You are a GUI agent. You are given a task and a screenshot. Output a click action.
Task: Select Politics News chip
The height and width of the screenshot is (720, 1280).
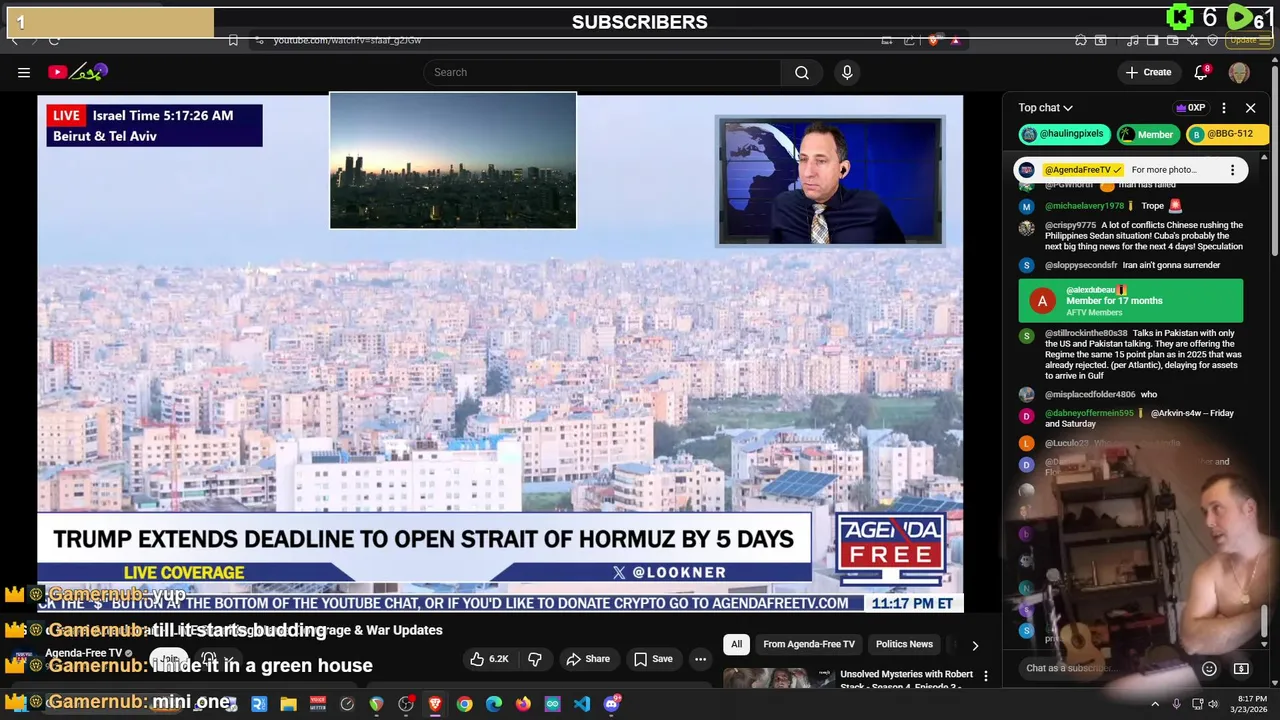point(904,644)
